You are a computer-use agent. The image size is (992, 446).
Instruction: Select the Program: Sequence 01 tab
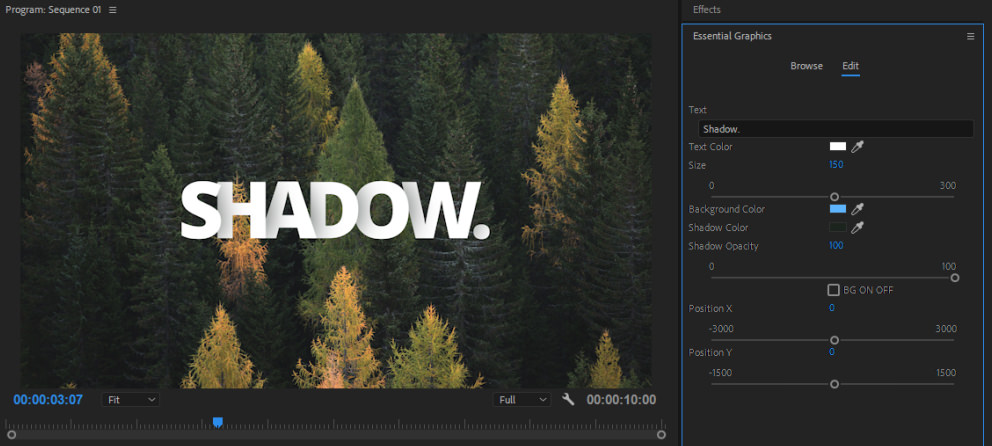coord(53,10)
